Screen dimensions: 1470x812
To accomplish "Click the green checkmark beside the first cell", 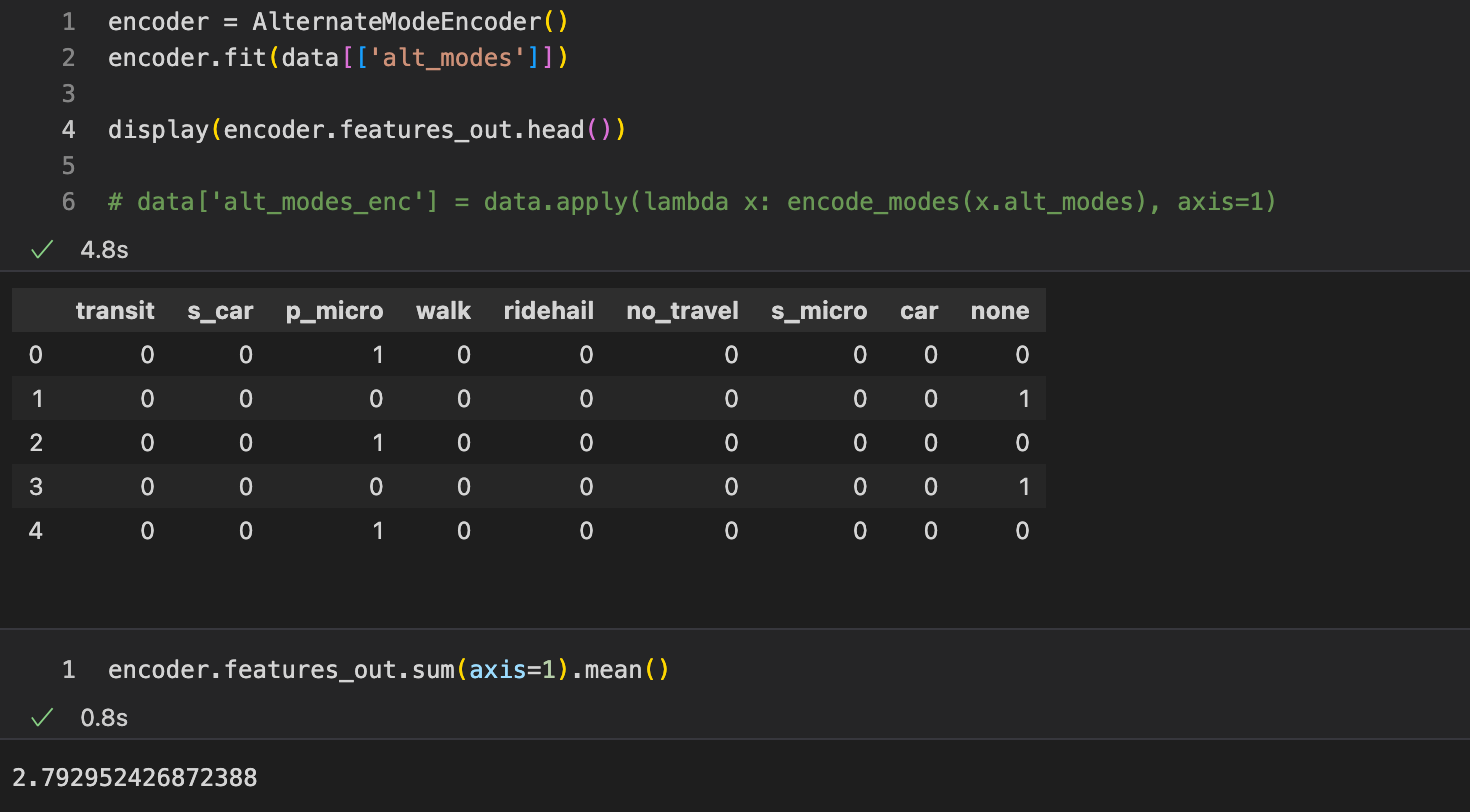I will [41, 249].
